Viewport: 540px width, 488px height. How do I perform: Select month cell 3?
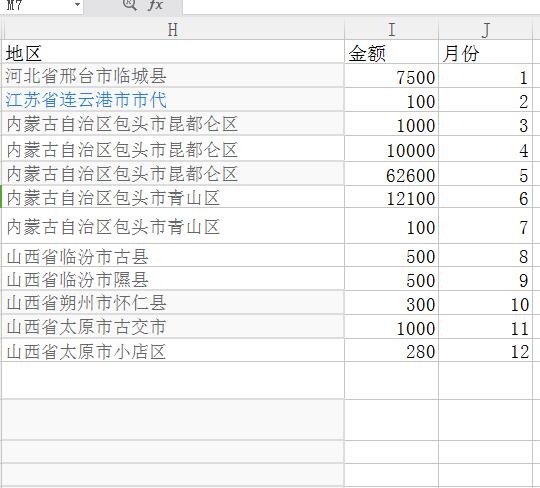pos(486,124)
